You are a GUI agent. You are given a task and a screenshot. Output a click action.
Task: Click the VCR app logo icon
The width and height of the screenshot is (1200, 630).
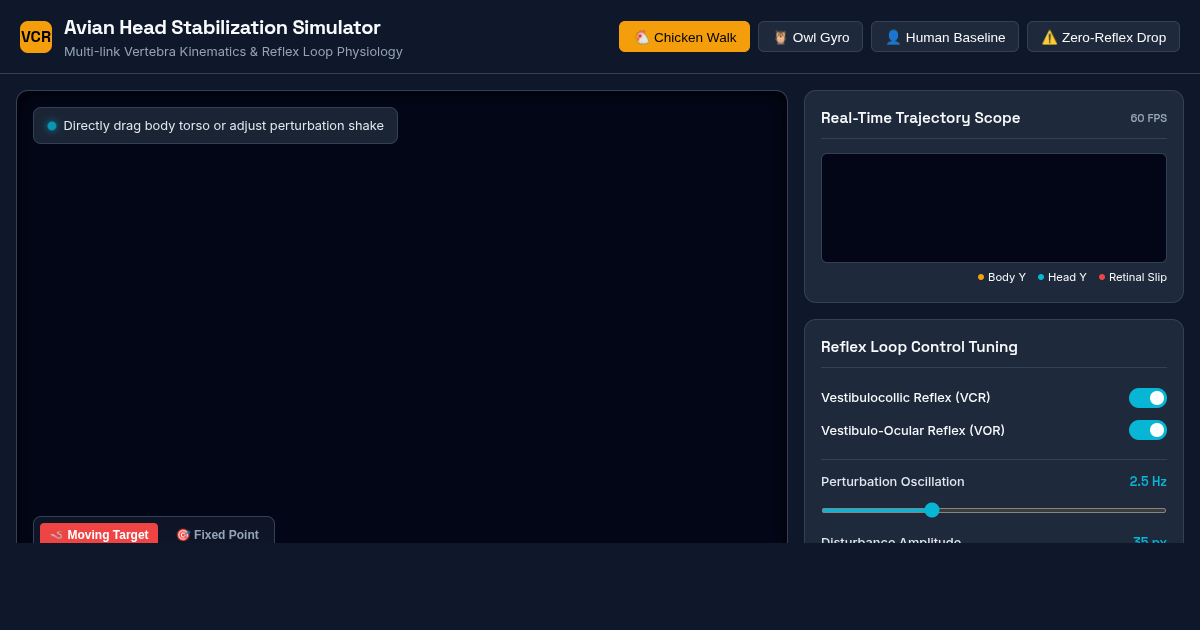36,37
